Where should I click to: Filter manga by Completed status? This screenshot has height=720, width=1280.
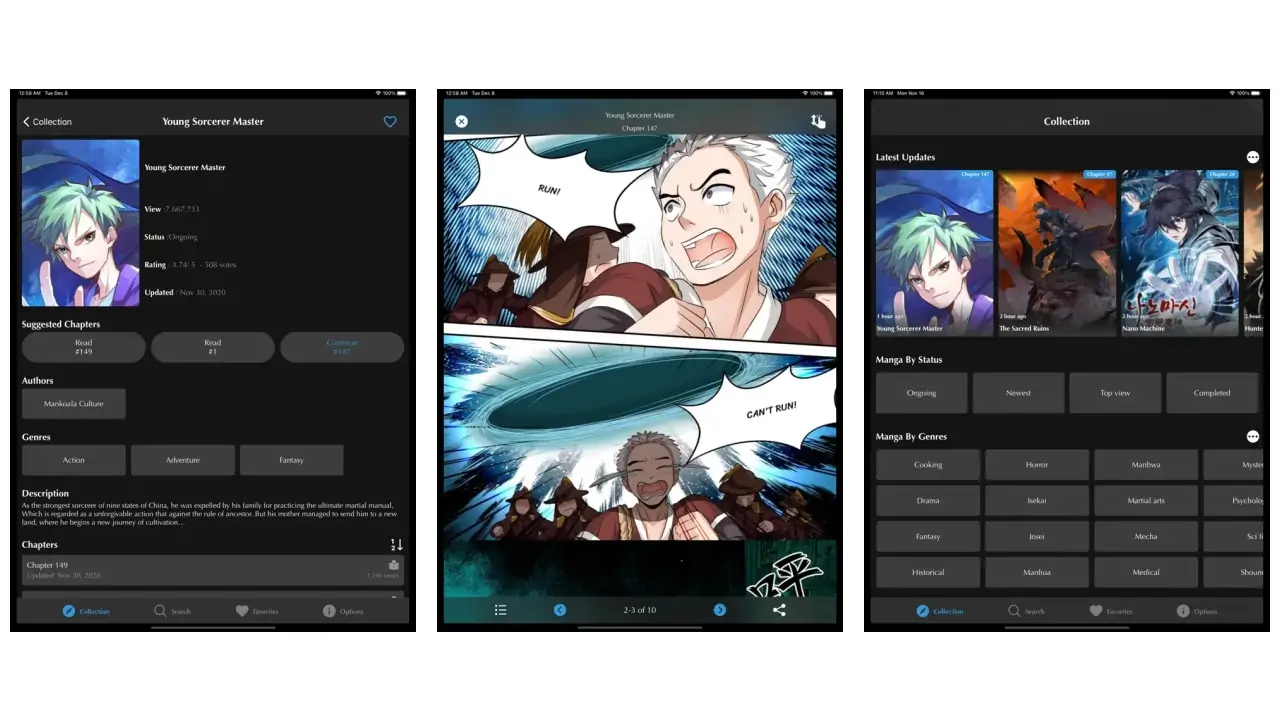pos(1212,393)
